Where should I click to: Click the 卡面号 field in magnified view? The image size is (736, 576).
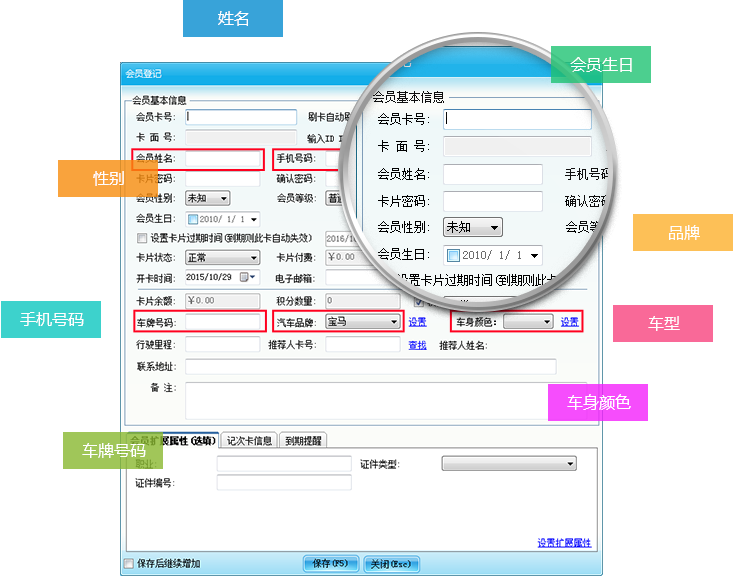tap(517, 146)
